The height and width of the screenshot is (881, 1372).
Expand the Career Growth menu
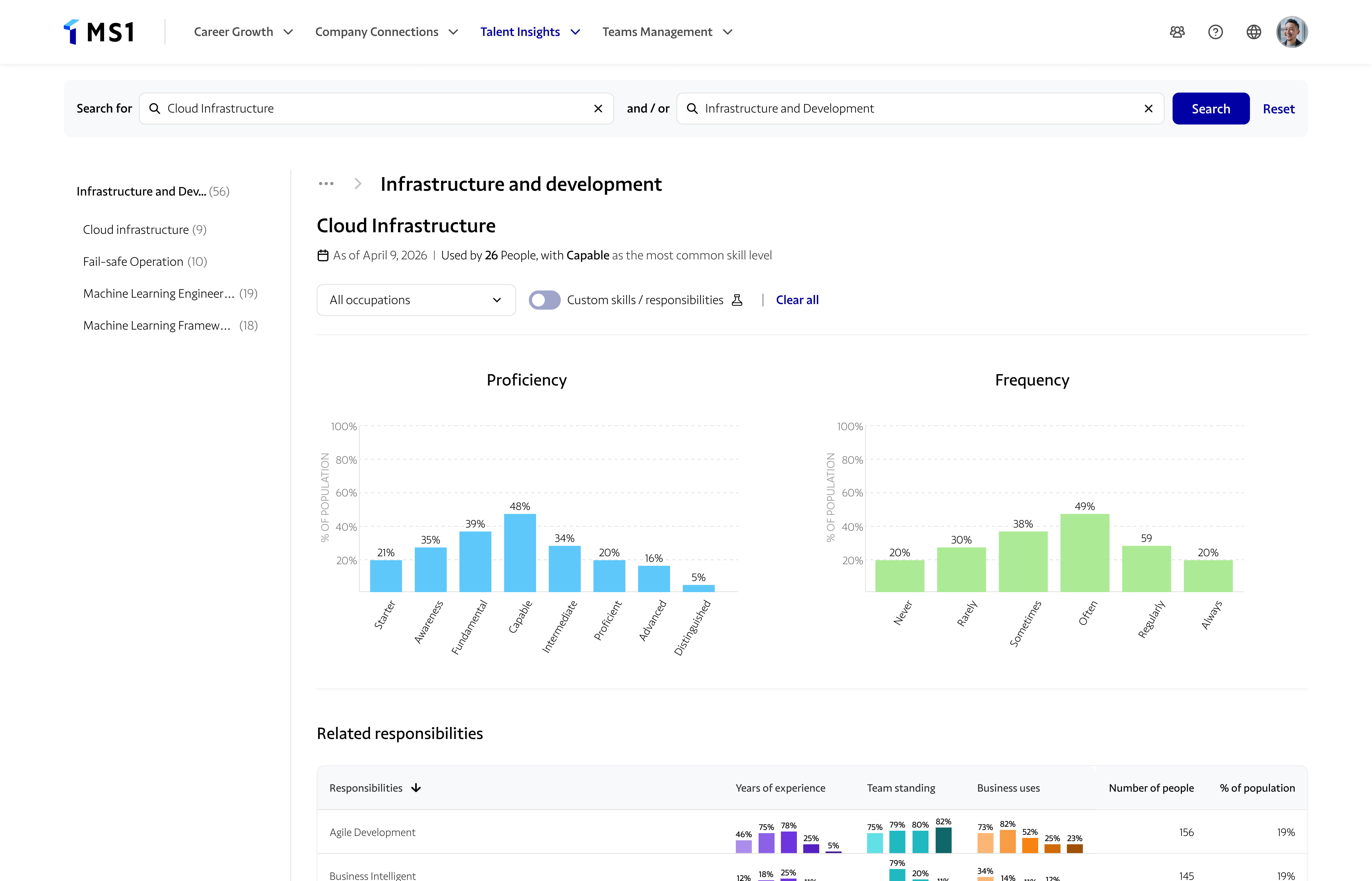click(x=243, y=32)
